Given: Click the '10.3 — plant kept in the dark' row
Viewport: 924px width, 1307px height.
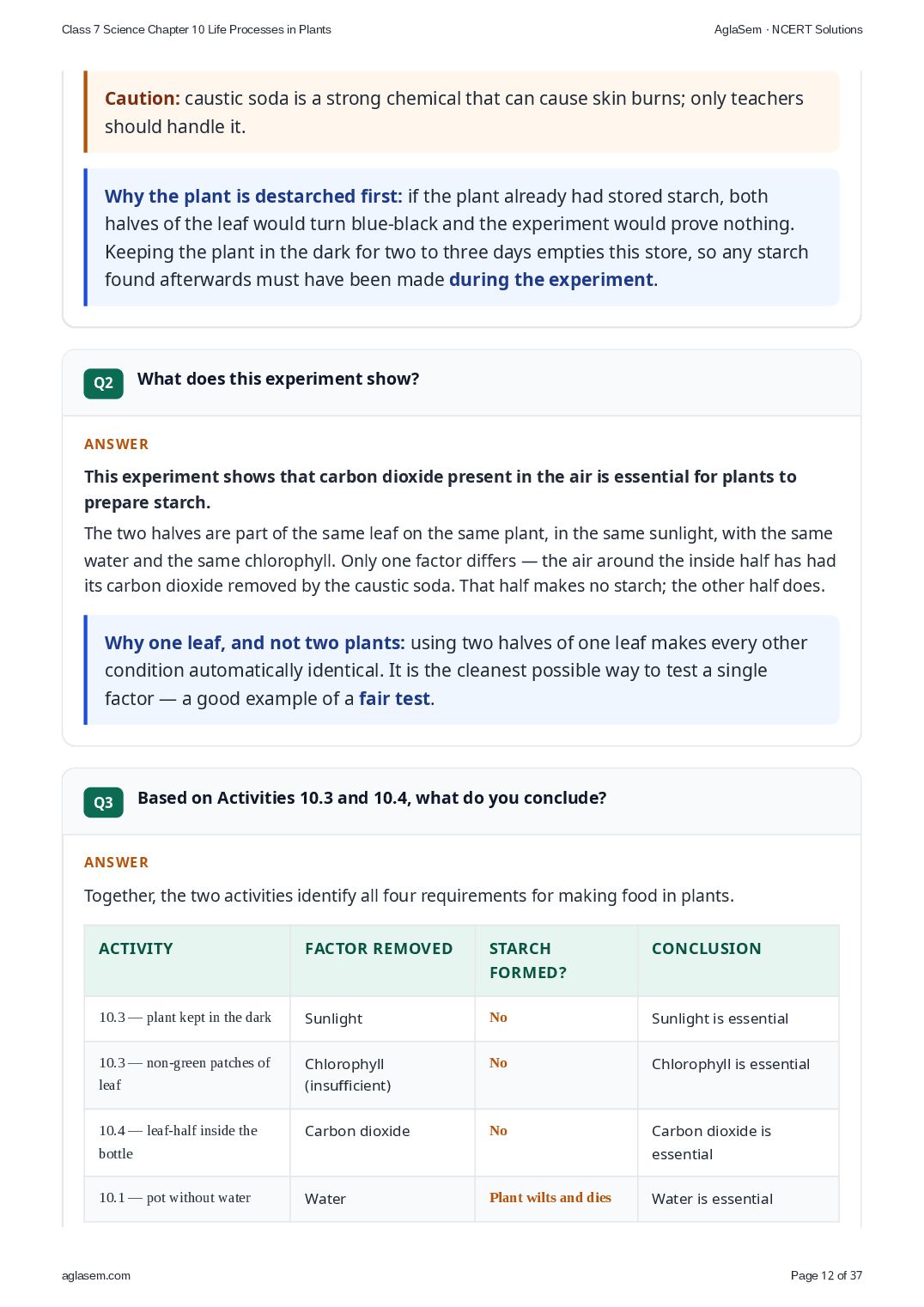Looking at the screenshot, I should 461,1018.
